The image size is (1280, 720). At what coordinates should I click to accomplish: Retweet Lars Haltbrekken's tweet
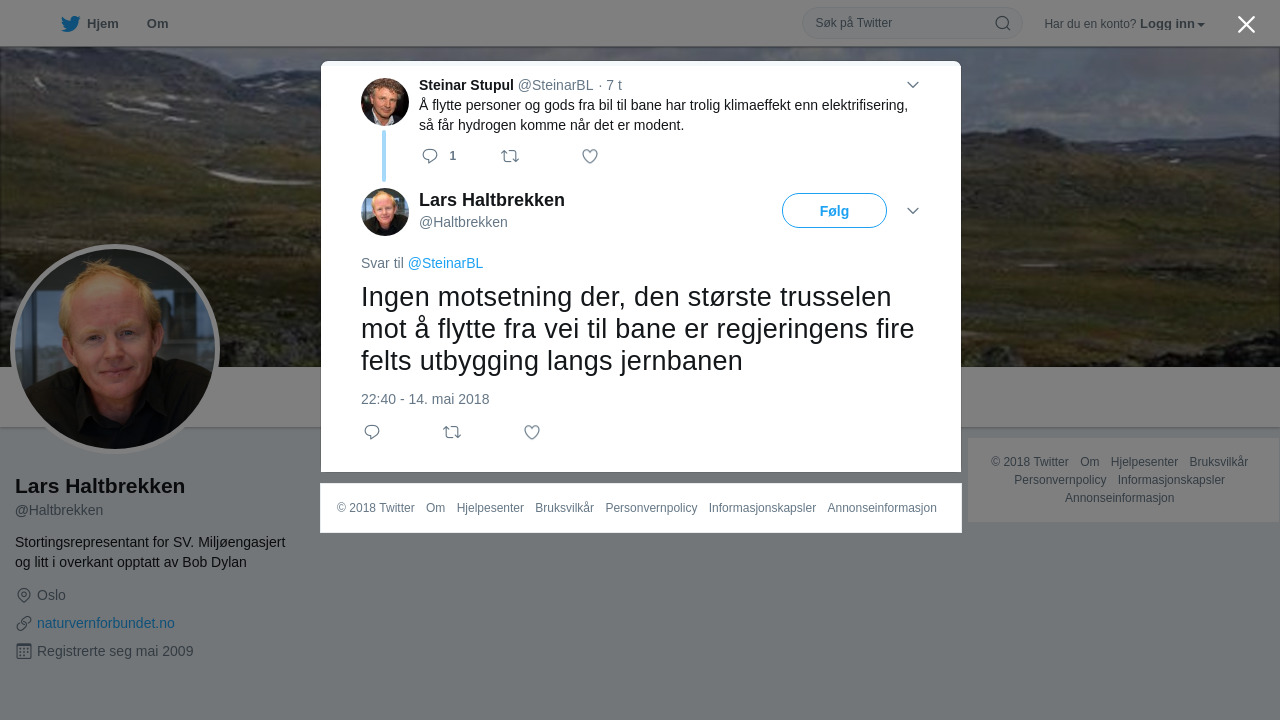(x=452, y=432)
